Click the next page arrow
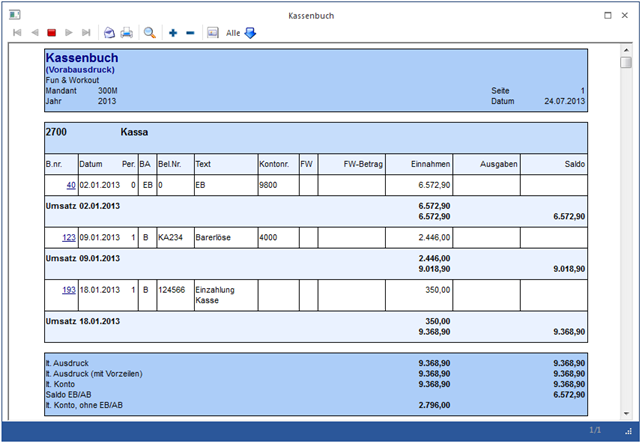This screenshot has height=444, width=642. [70, 33]
